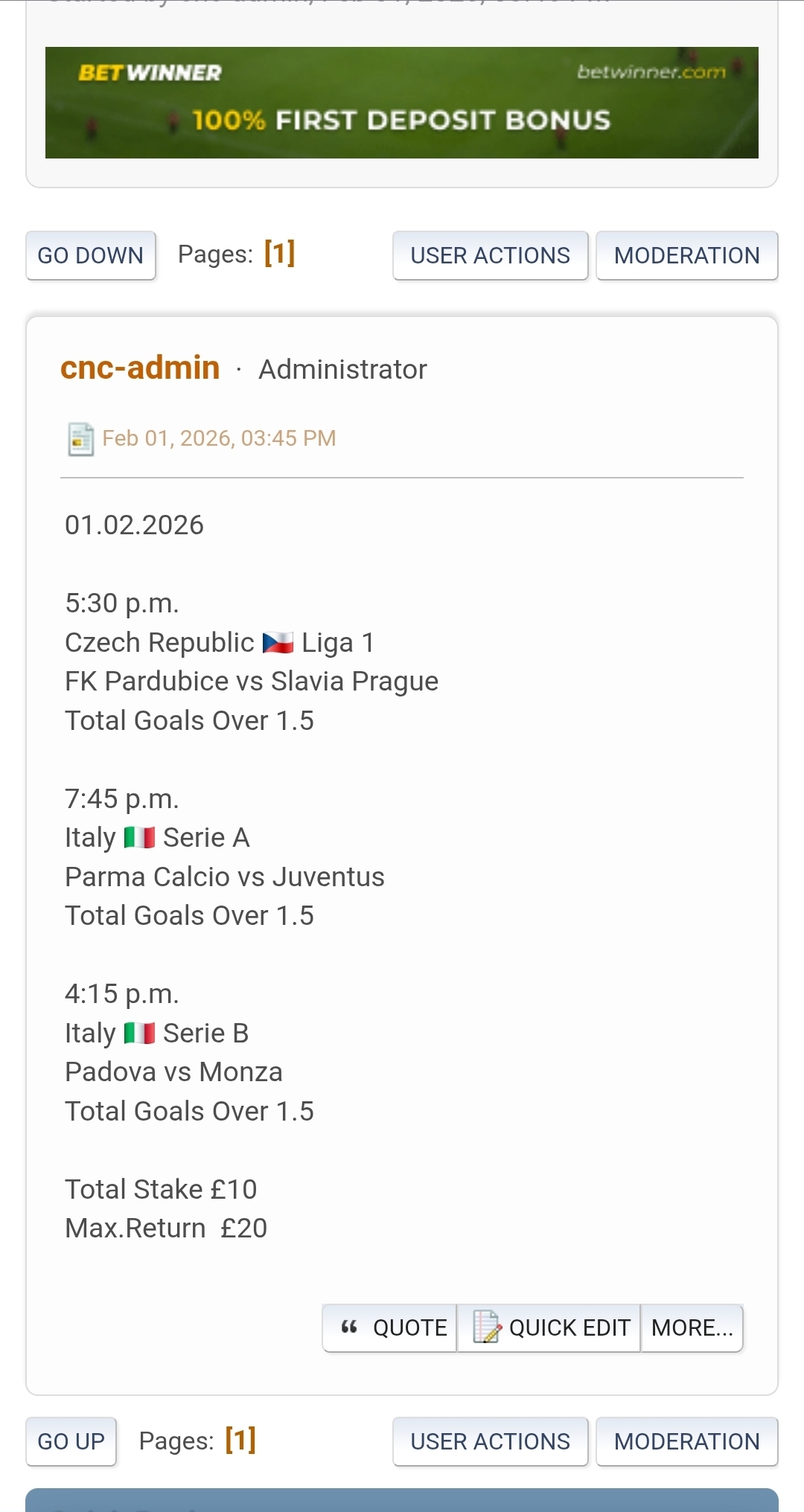Screen dimensions: 804x1512
Task: Click the Feb 01, 2026 post timestamp link
Action: pyautogui.click(x=219, y=438)
